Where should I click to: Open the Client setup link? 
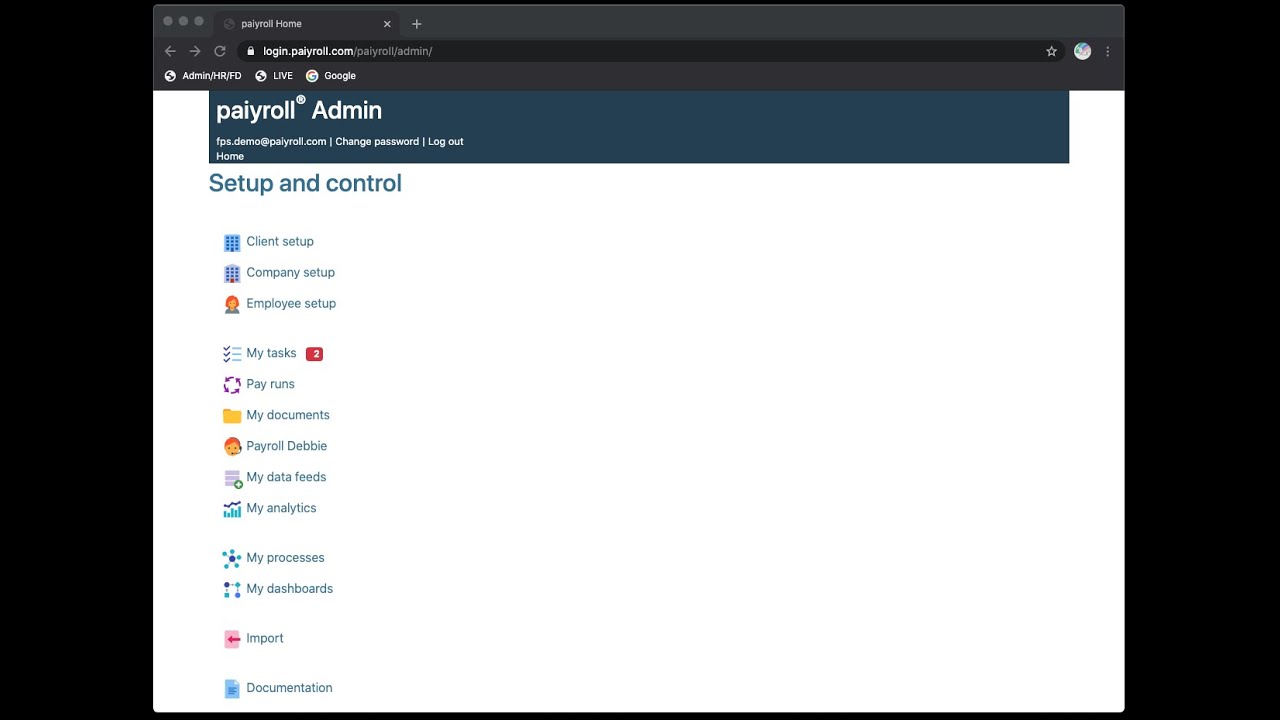(280, 242)
